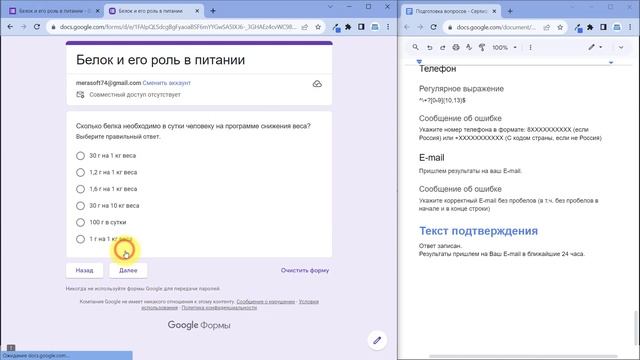The image size is (640, 360).
Task: Close the first Forms tab
Action: (98, 11)
